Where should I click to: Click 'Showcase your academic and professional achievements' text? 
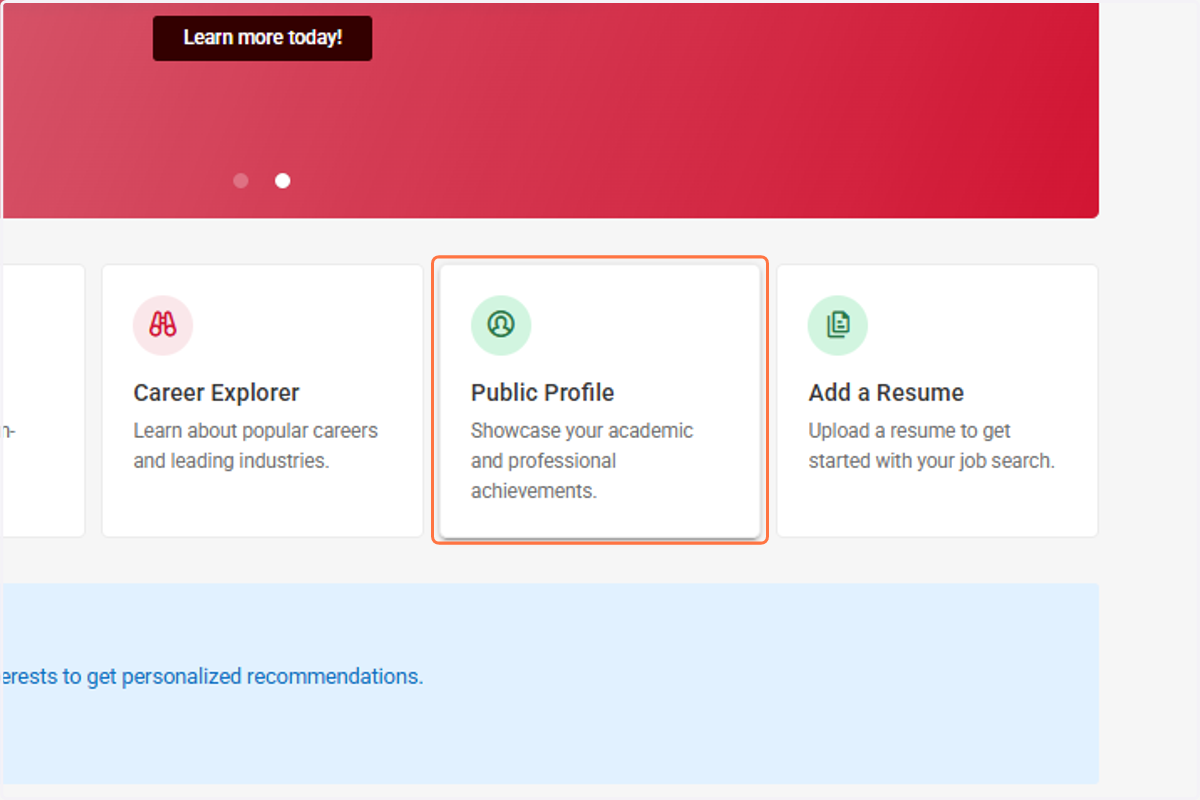point(582,461)
